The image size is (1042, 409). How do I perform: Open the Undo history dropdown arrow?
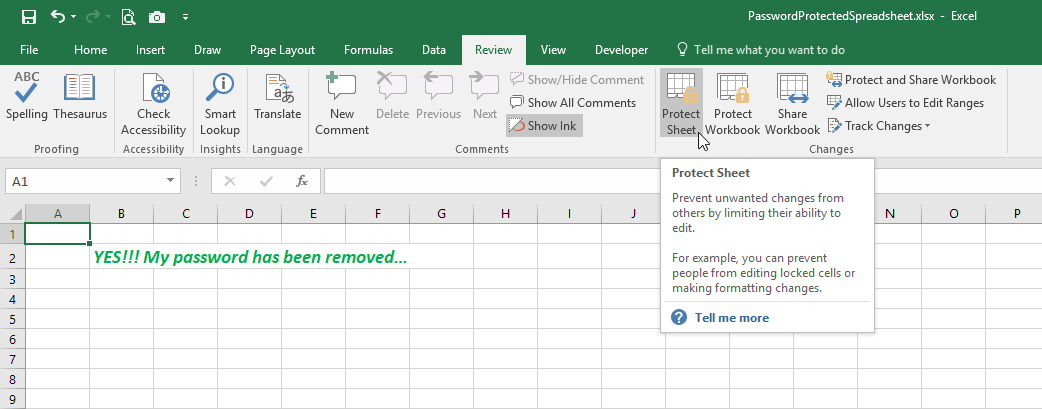click(x=73, y=17)
